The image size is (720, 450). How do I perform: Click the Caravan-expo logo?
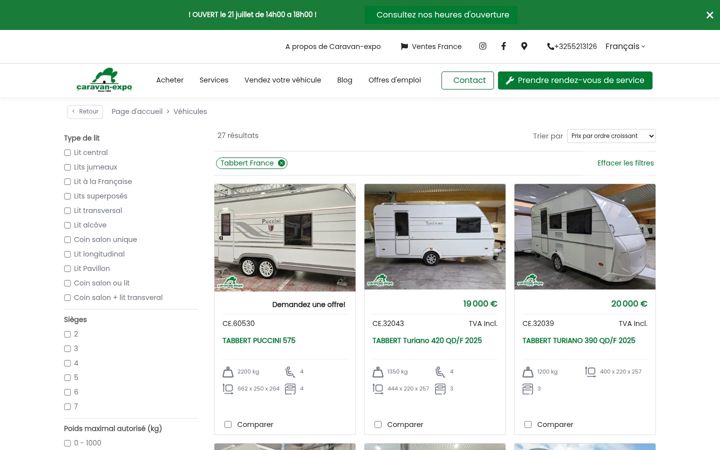click(104, 80)
